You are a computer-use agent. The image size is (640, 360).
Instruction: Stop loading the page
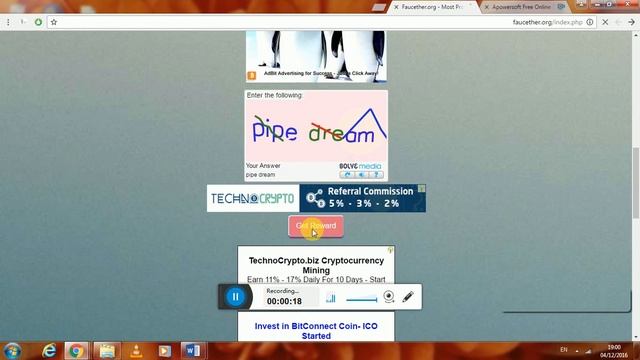[x=605, y=22]
